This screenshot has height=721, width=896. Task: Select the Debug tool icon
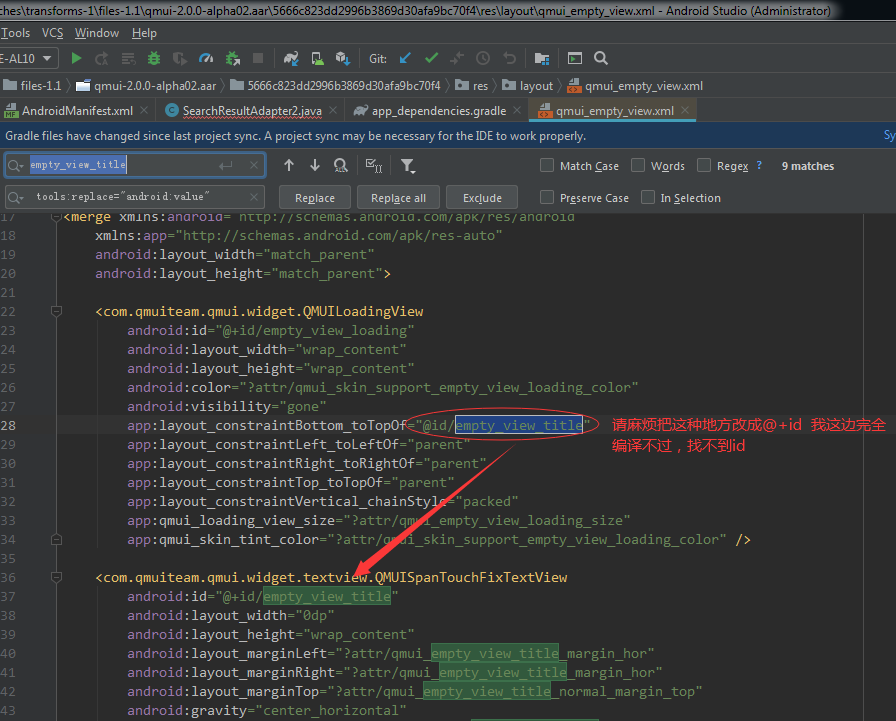(x=154, y=58)
